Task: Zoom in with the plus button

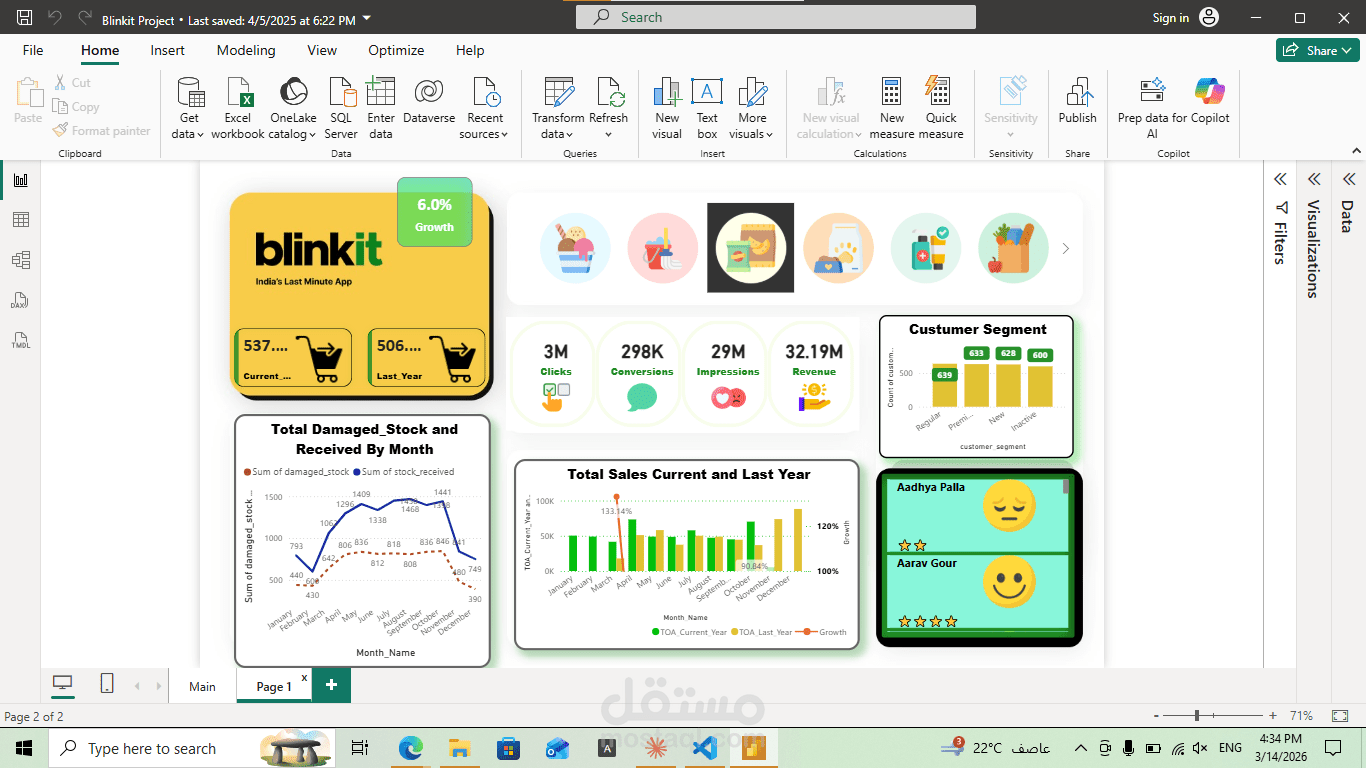Action: click(1273, 716)
